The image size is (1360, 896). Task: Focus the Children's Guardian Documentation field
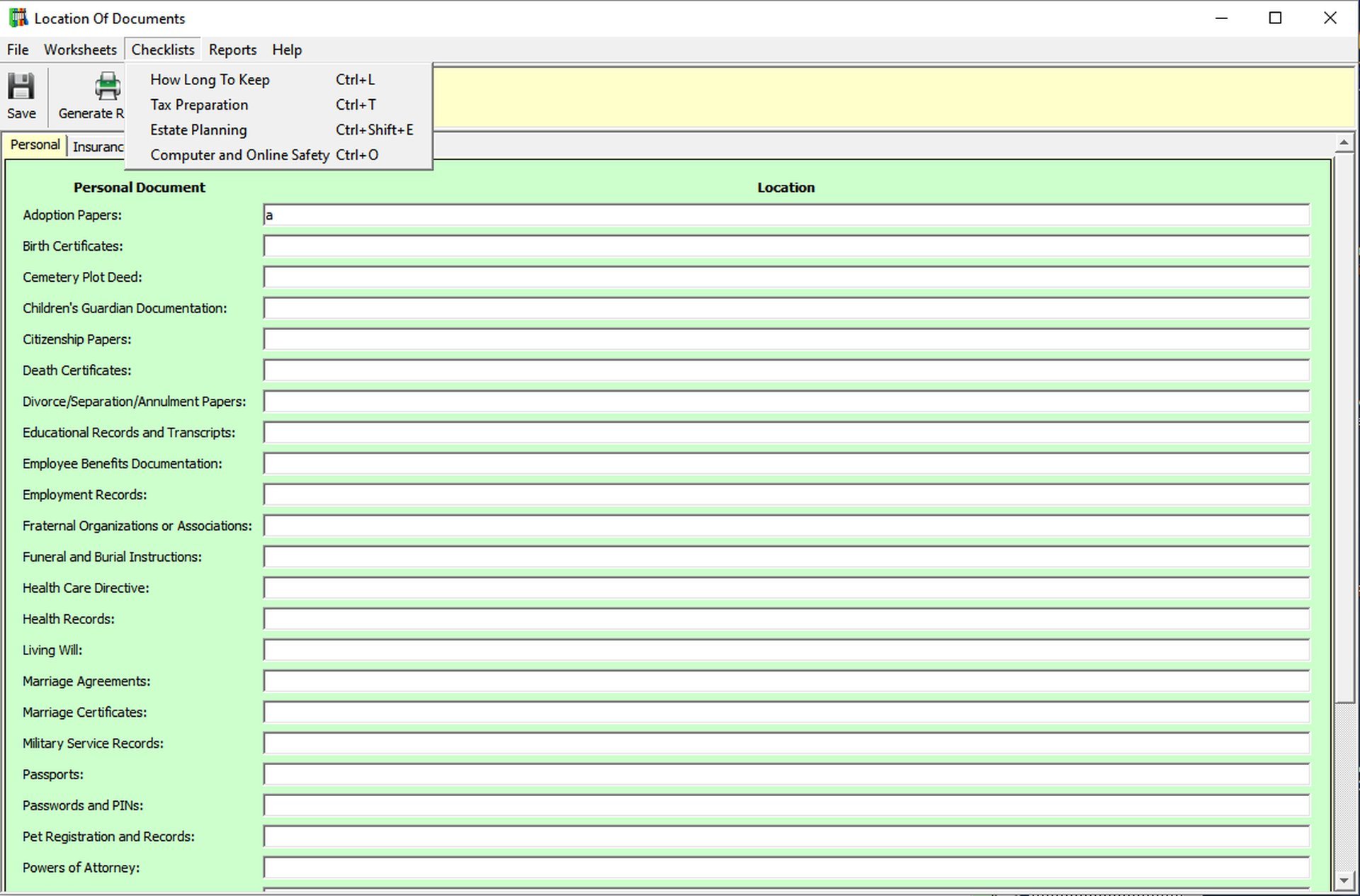(x=786, y=309)
